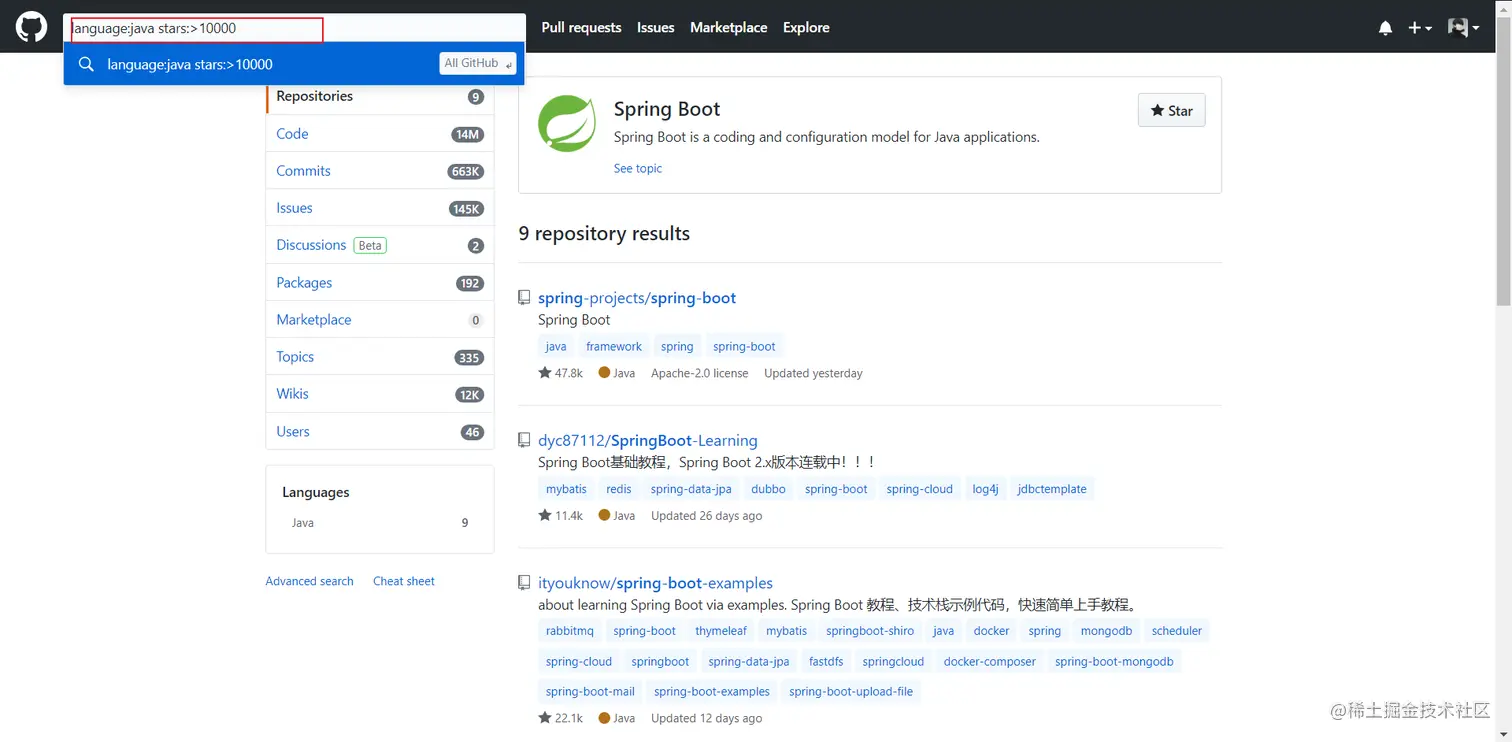Image resolution: width=1512 pixels, height=742 pixels.
Task: Click the spring-boot-upload-file topic tag
Action: 851,691
